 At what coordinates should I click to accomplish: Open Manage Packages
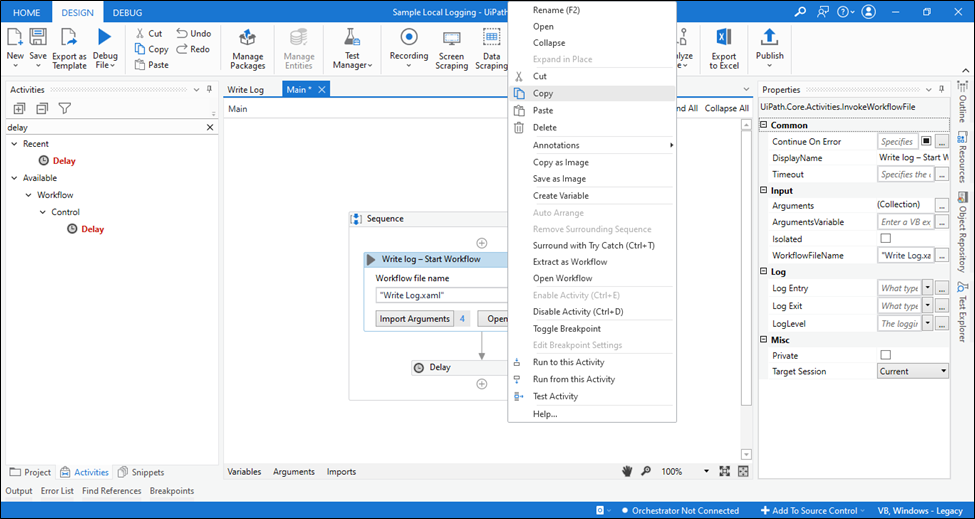pyautogui.click(x=248, y=49)
